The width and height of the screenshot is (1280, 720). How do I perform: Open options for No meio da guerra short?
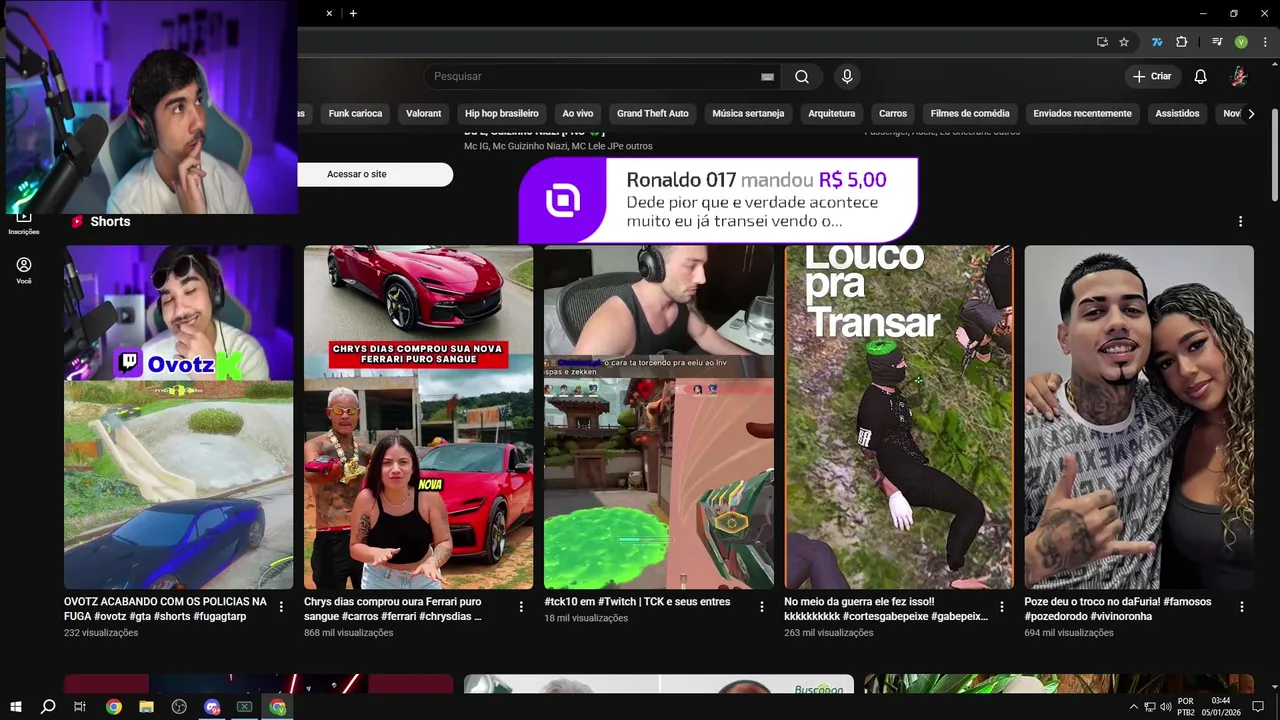[x=1002, y=607]
